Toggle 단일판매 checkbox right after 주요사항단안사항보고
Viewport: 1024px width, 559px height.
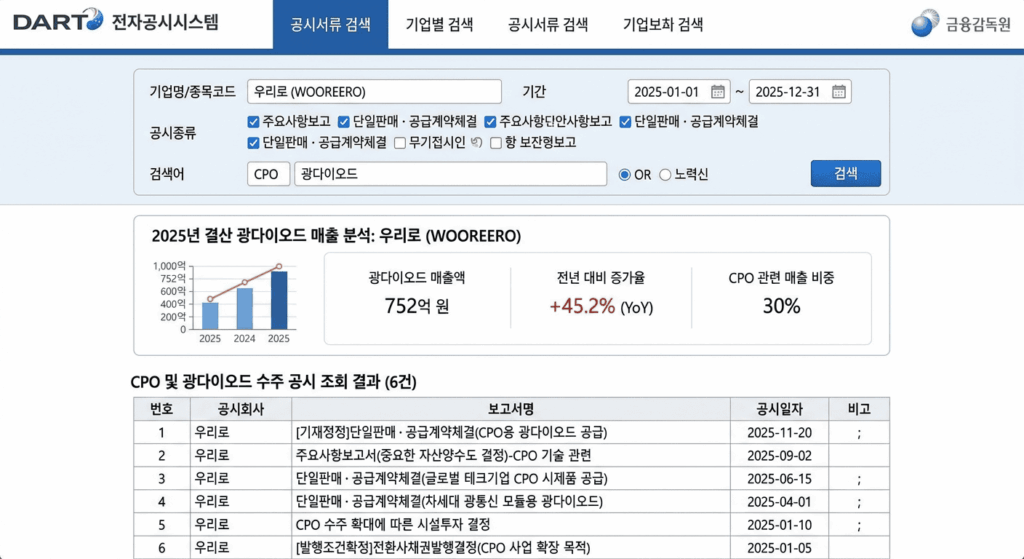tap(625, 121)
